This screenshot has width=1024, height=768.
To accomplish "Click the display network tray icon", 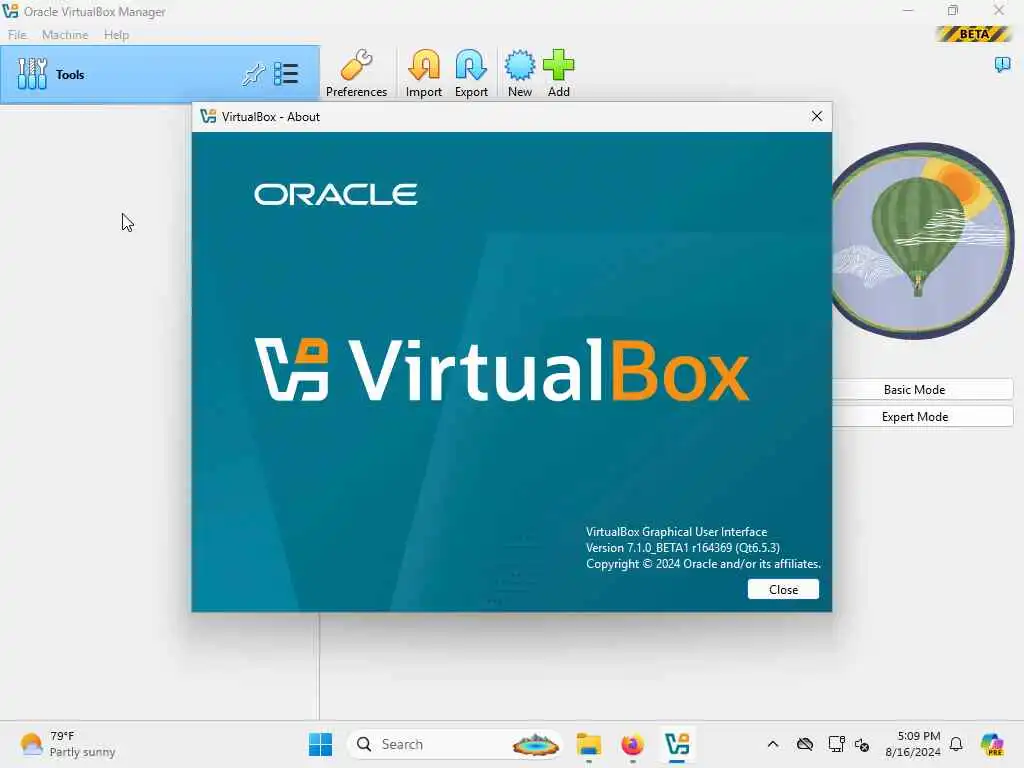I will (x=836, y=744).
